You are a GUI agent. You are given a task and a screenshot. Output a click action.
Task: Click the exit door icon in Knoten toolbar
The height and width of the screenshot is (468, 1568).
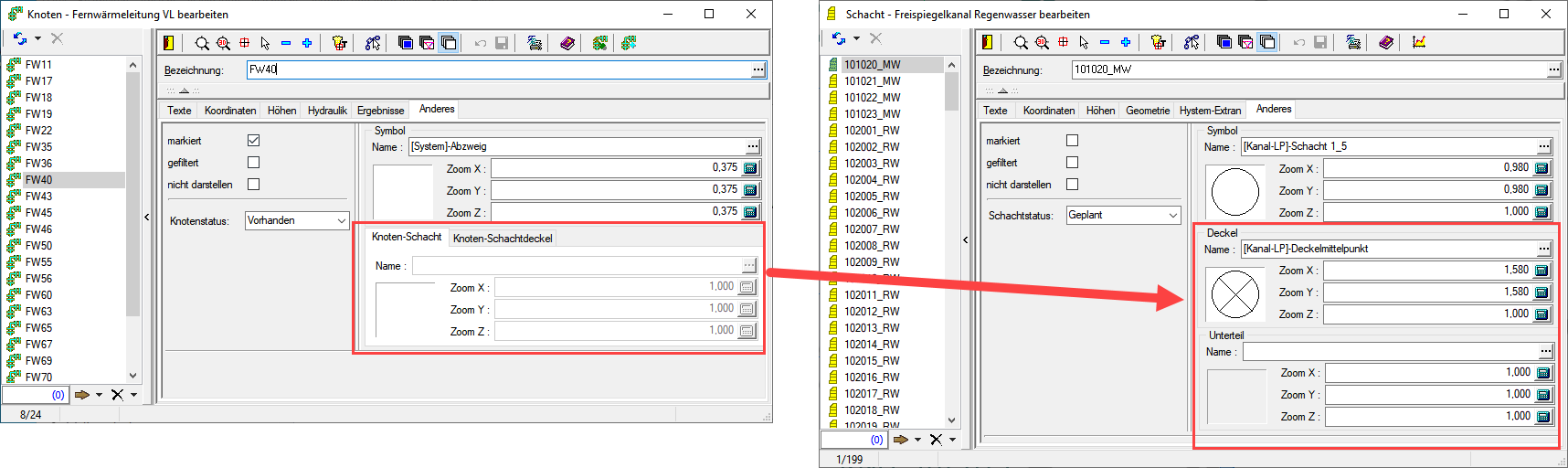click(x=168, y=43)
